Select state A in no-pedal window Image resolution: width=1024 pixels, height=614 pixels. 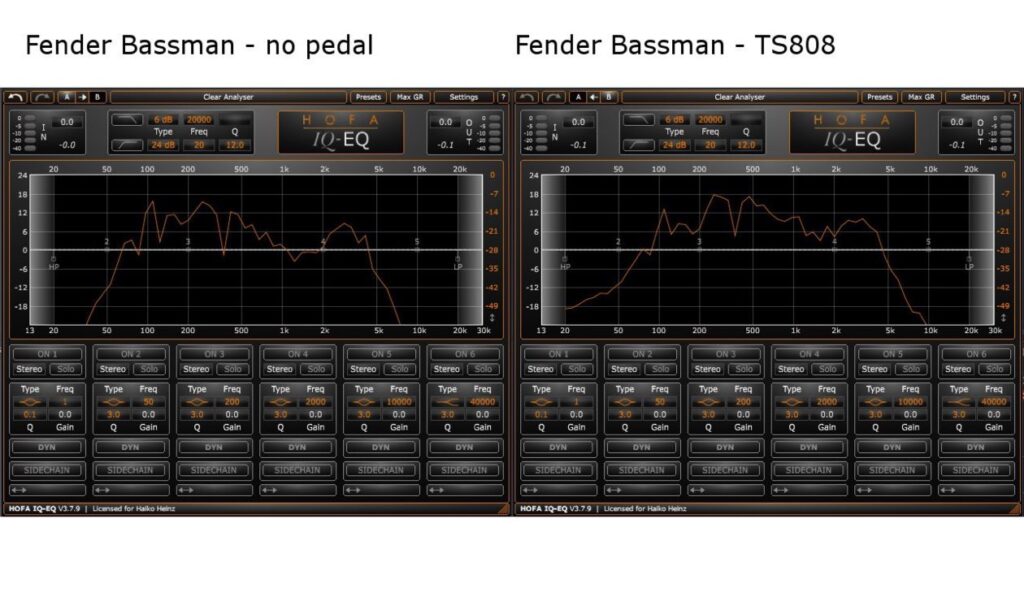[67, 97]
